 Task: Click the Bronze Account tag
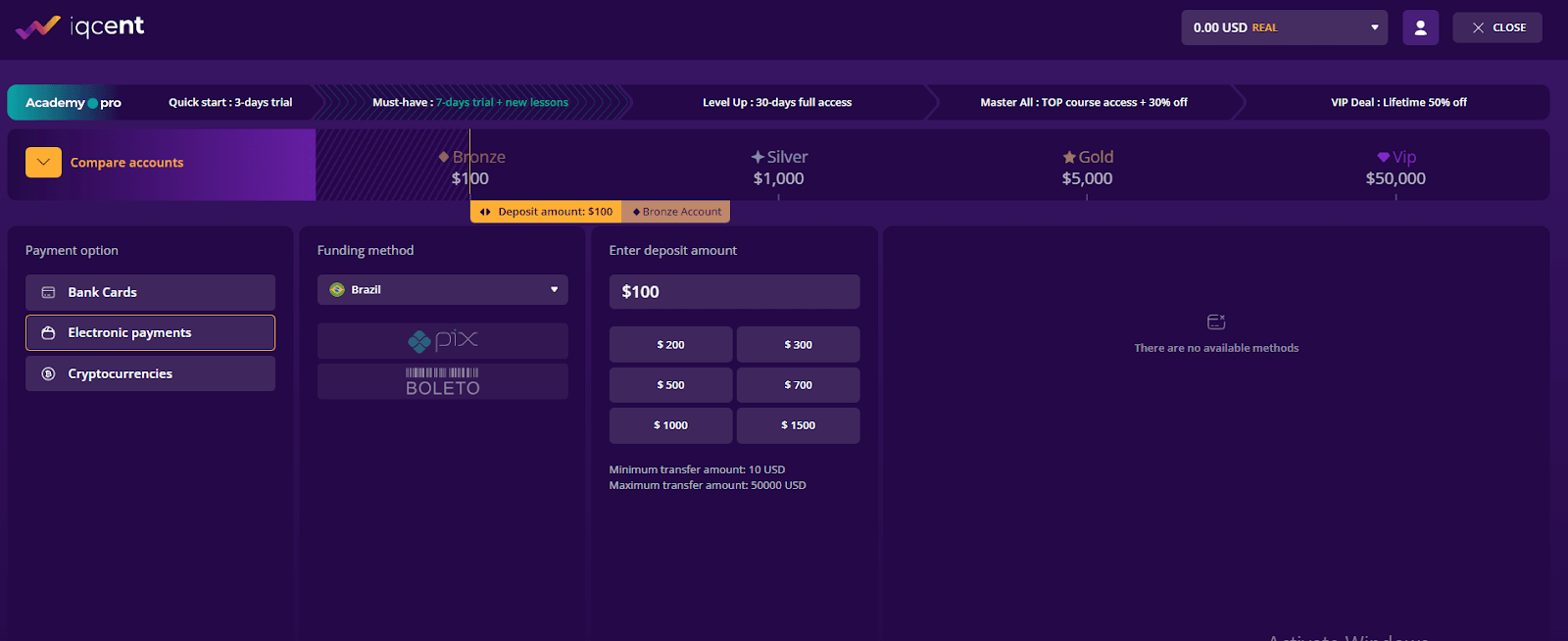coord(676,212)
